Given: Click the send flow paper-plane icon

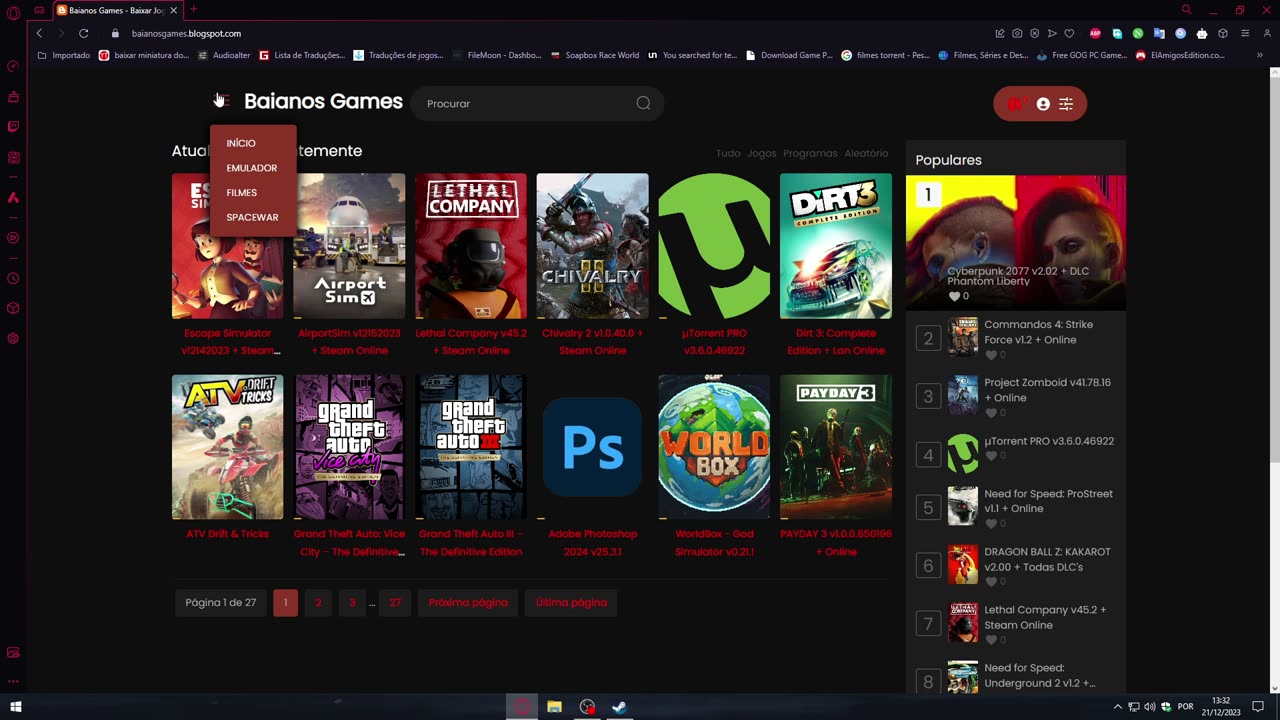Looking at the screenshot, I should tap(1052, 33).
